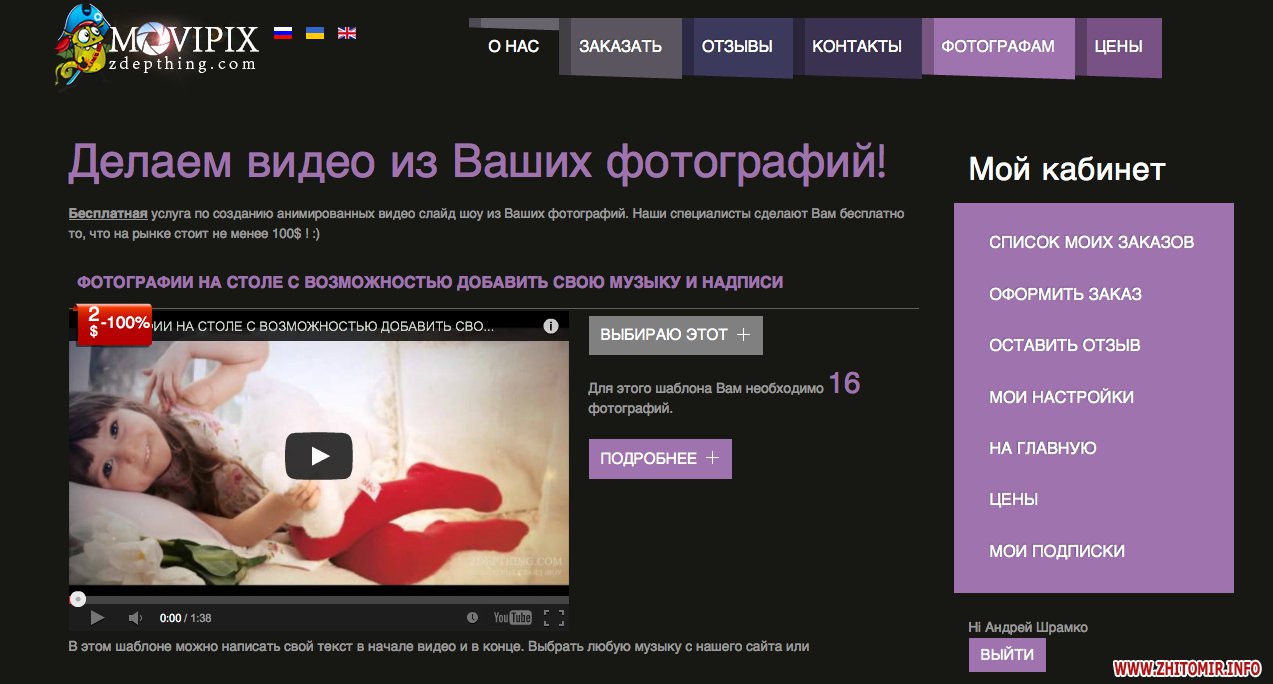This screenshot has height=684, width=1273.
Task: Select template via ВЫБИРАЮ ЭТОТ button
Action: tap(675, 335)
